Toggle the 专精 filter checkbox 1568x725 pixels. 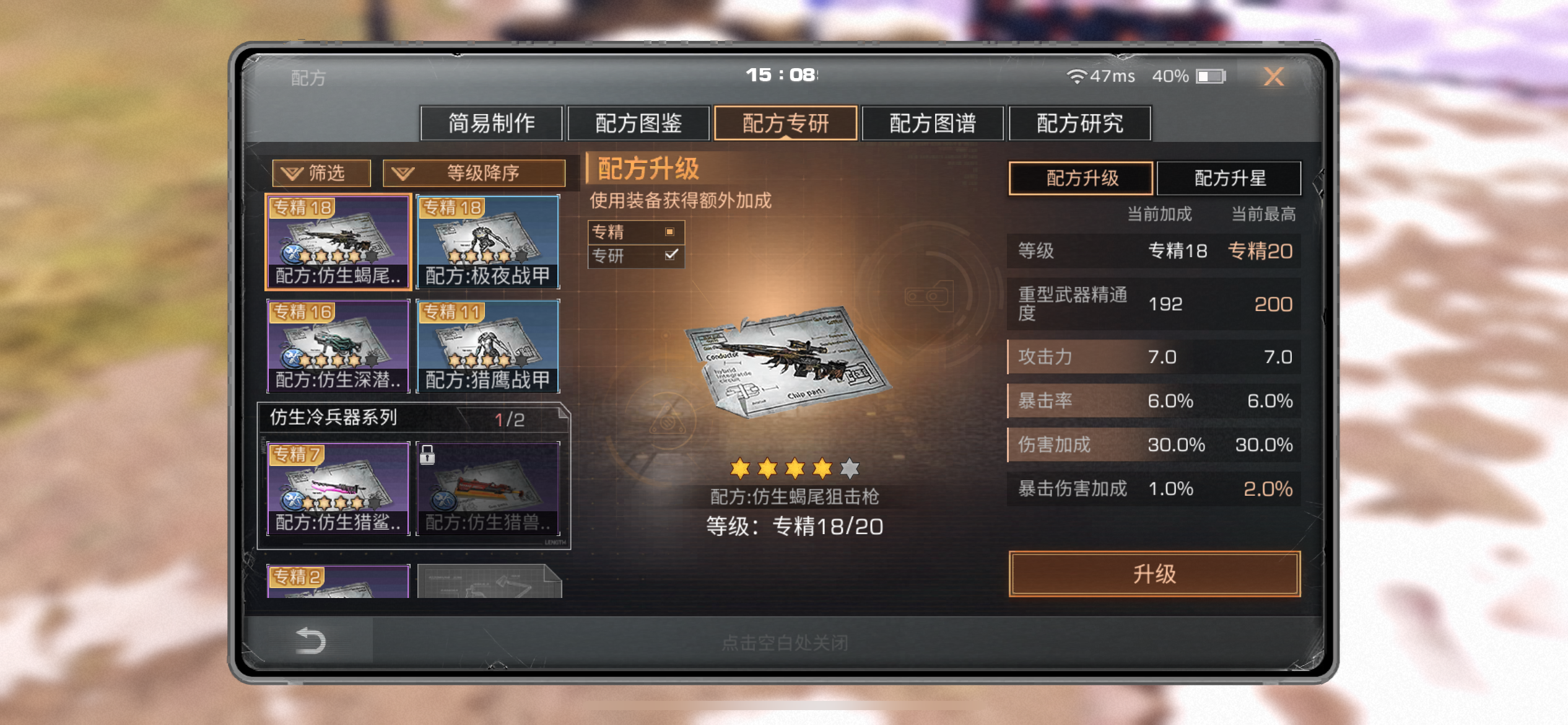coord(669,232)
